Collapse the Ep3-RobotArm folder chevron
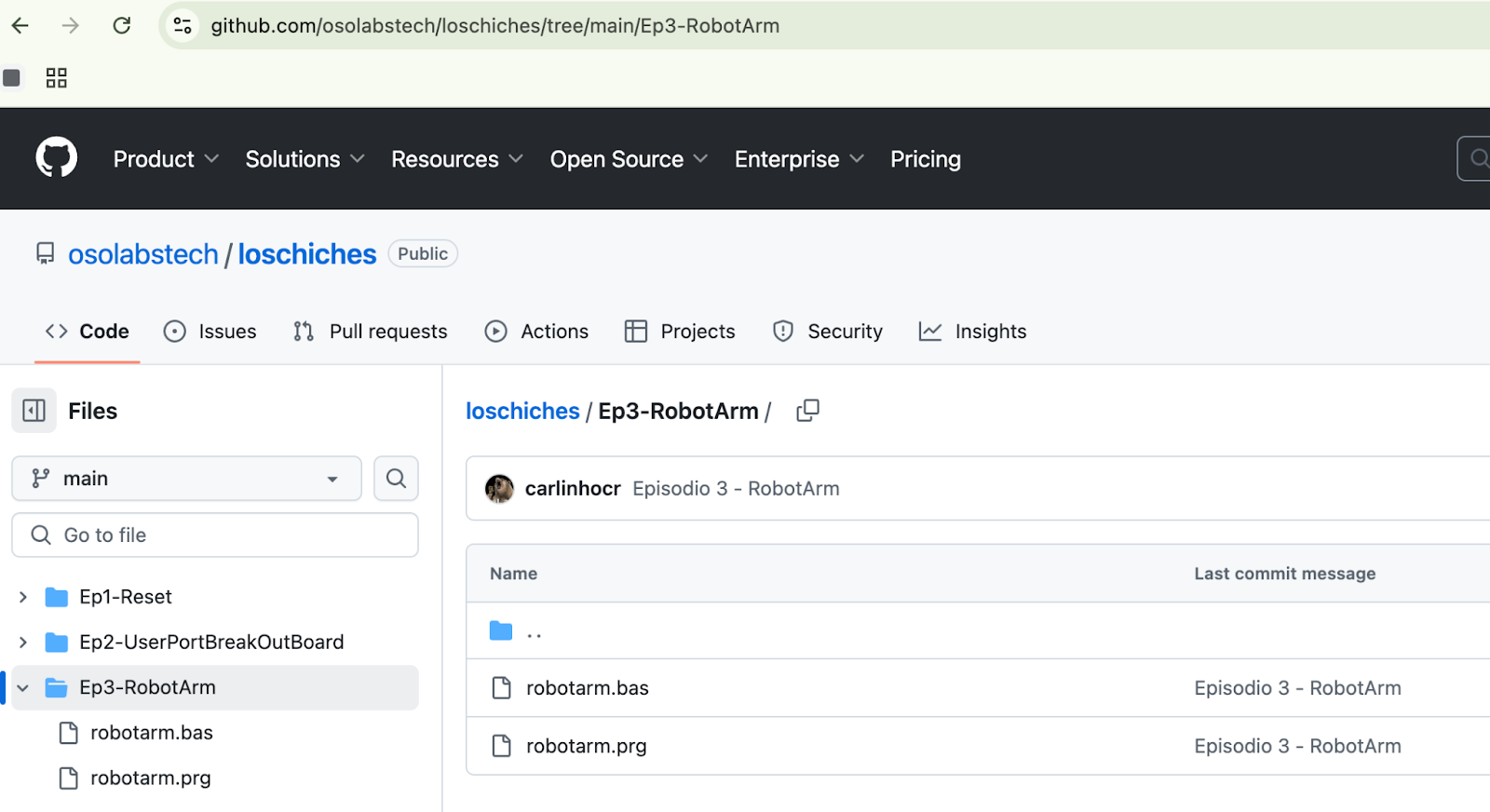Screen dimensions: 1490x812 pos(23,687)
